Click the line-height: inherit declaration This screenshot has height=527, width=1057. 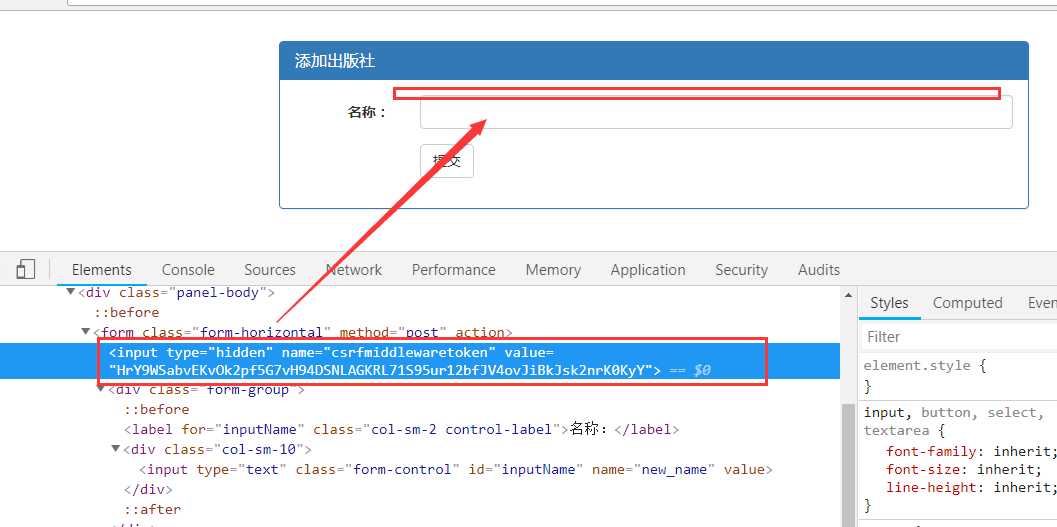(x=969, y=487)
